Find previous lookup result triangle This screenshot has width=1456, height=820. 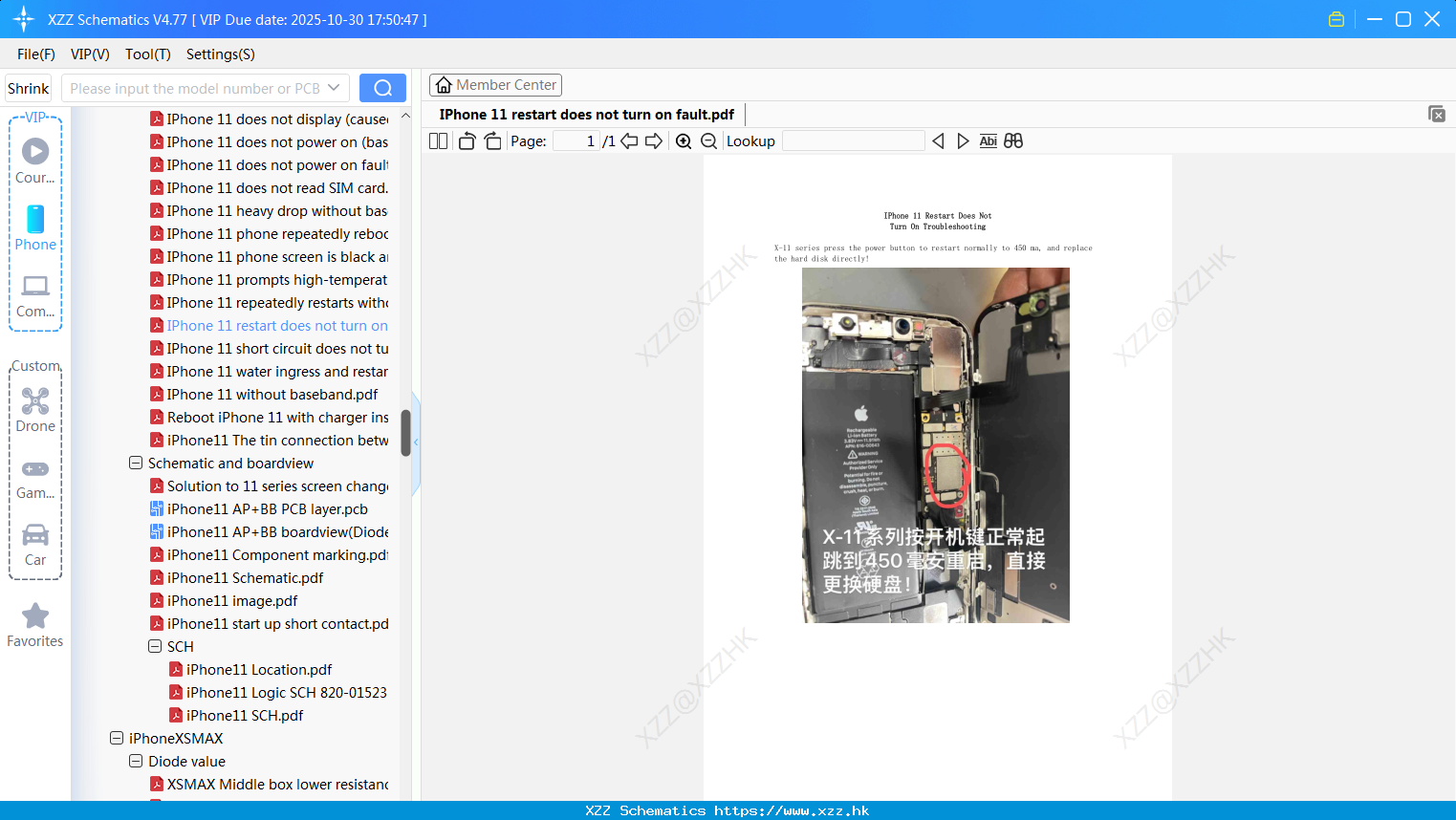point(938,140)
